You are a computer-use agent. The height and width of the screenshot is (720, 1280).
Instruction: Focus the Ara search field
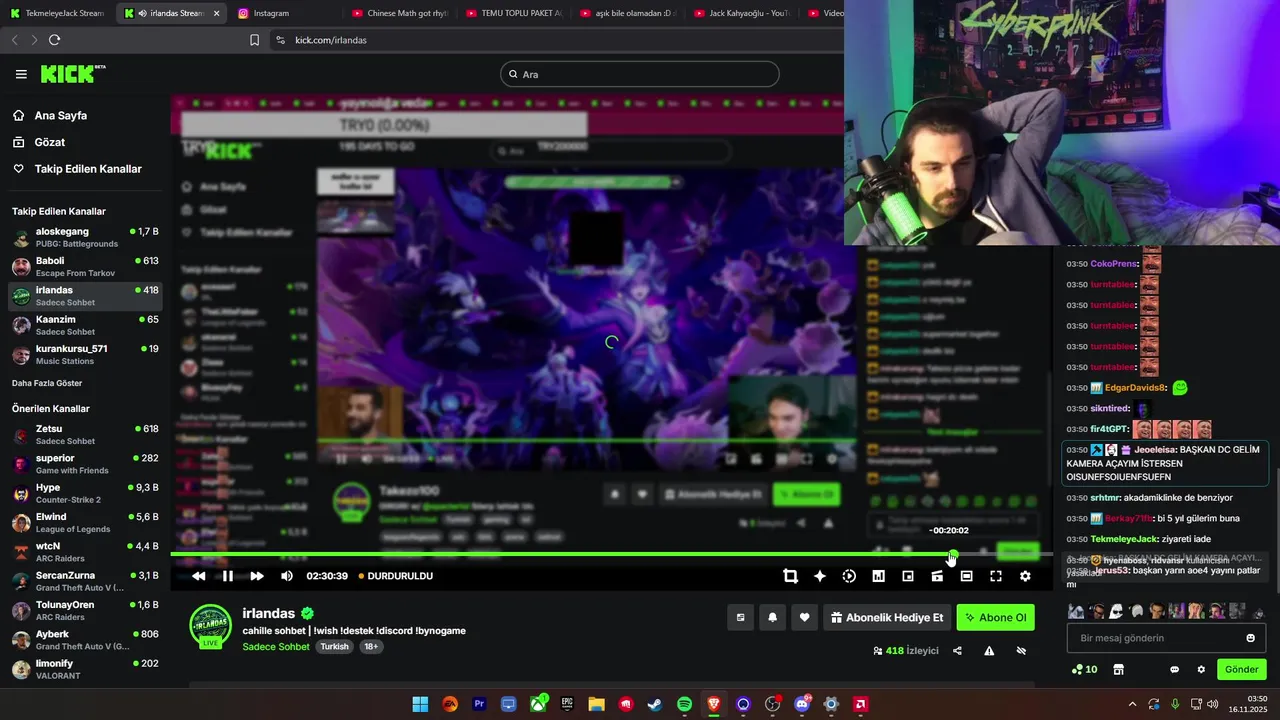(x=639, y=74)
